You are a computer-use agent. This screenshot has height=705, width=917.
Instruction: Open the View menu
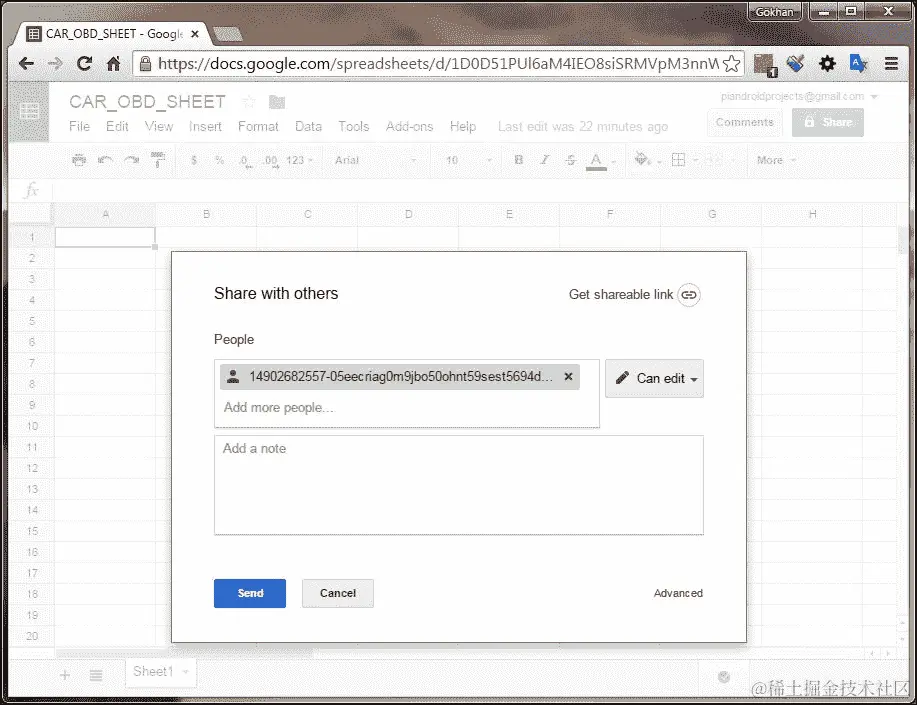(x=158, y=126)
